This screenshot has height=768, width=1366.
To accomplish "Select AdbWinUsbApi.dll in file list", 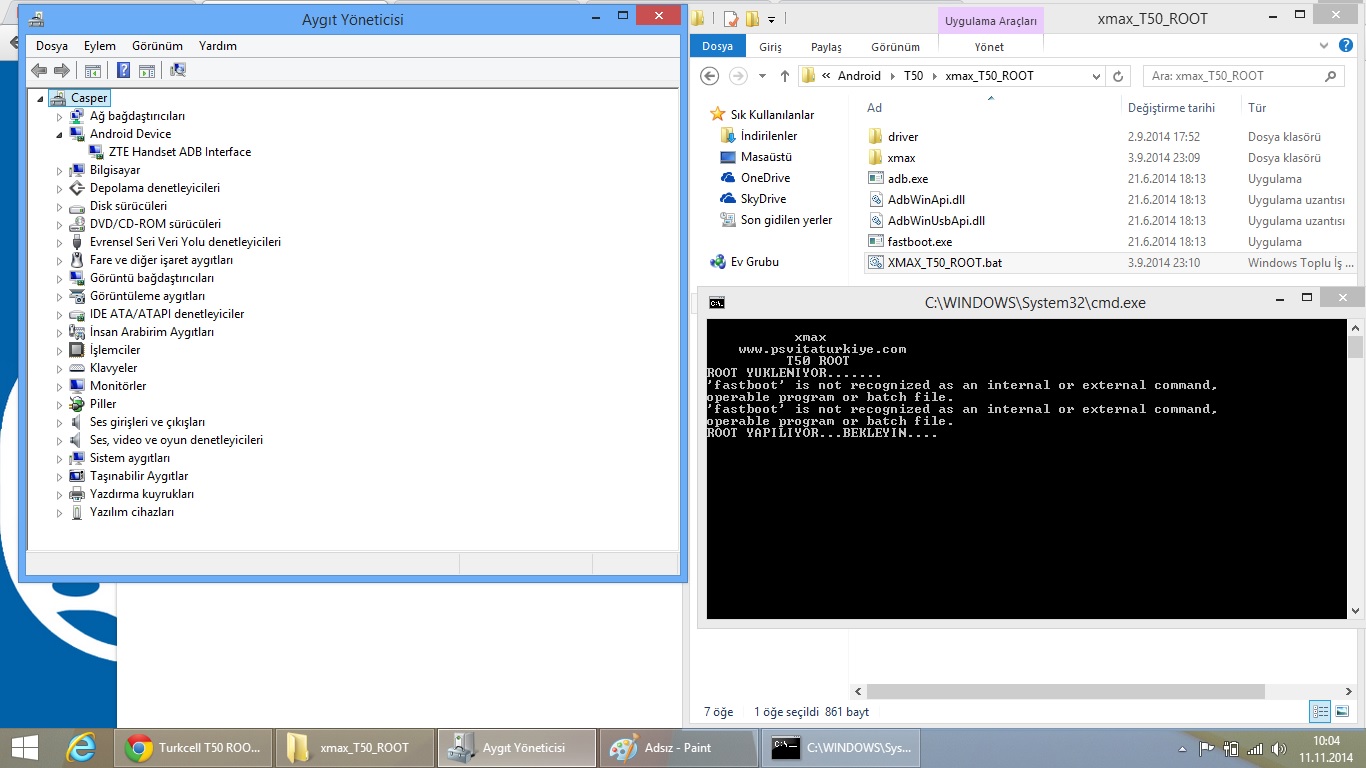I will coord(936,221).
